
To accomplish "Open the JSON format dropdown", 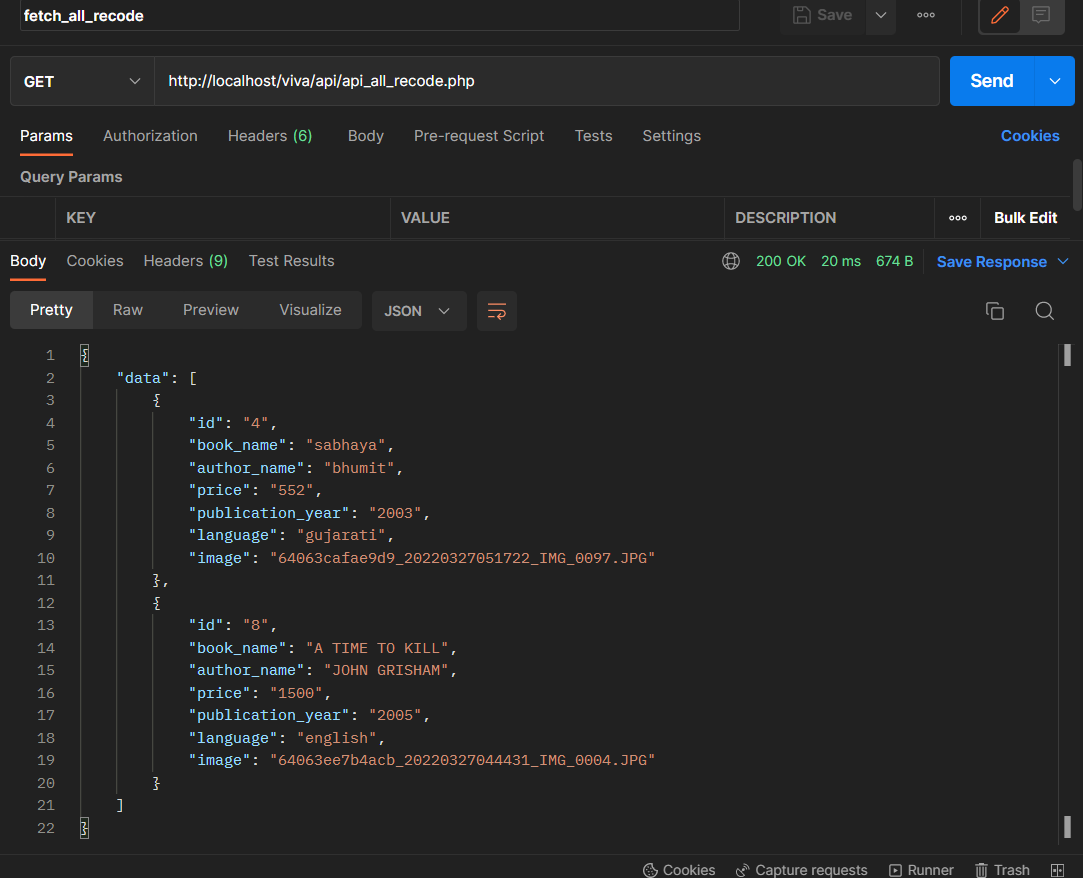I will [419, 311].
